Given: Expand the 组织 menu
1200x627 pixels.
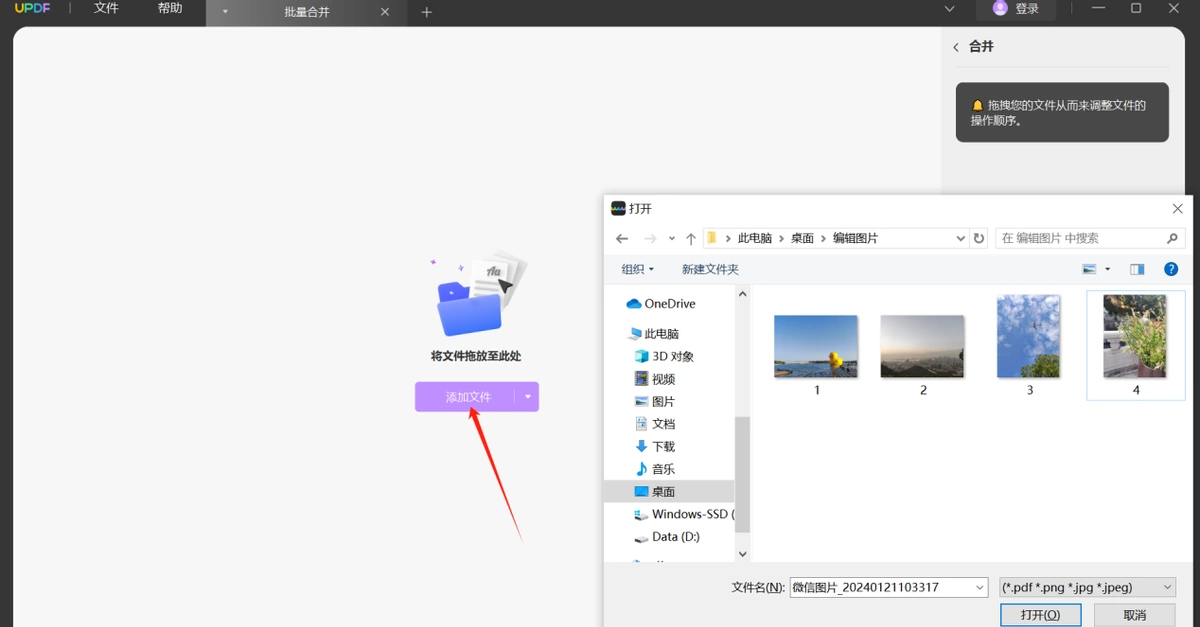Looking at the screenshot, I should (637, 269).
